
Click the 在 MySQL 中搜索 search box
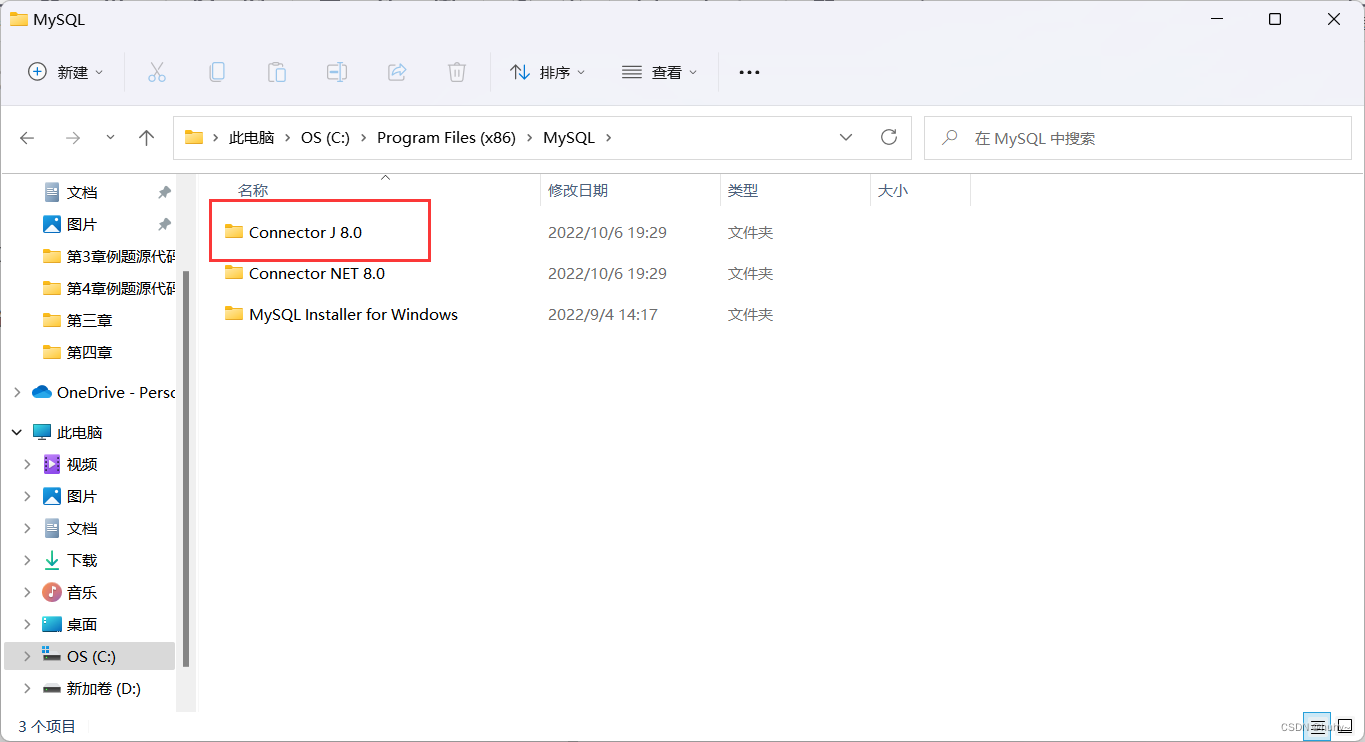click(1138, 138)
